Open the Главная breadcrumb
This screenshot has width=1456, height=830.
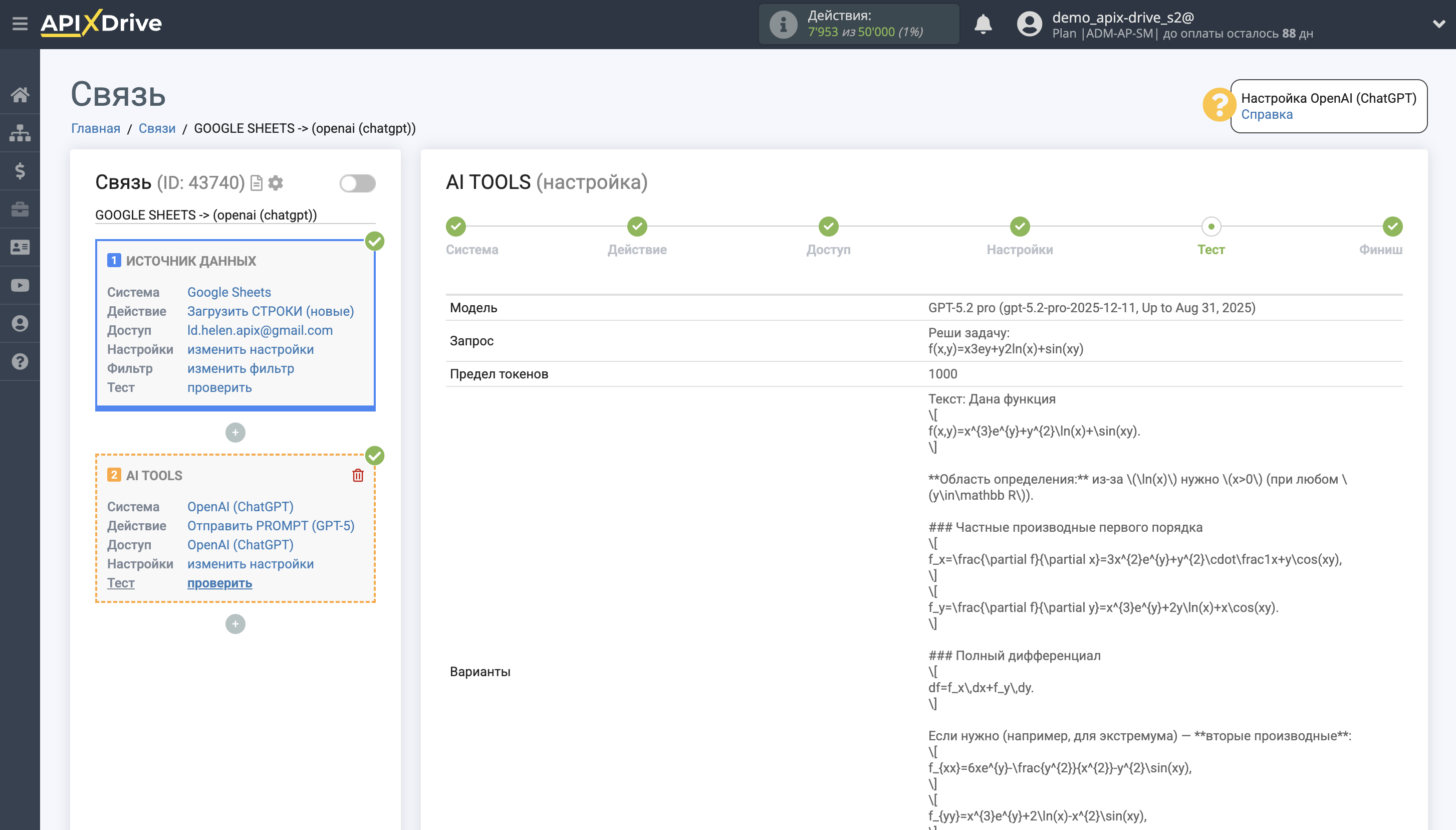(96, 128)
